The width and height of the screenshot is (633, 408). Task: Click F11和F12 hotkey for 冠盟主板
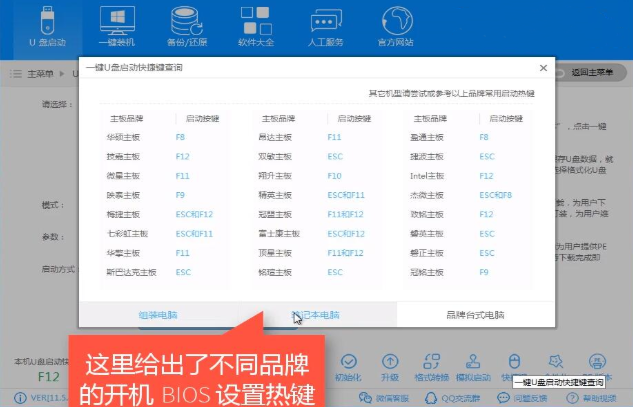[x=345, y=214]
